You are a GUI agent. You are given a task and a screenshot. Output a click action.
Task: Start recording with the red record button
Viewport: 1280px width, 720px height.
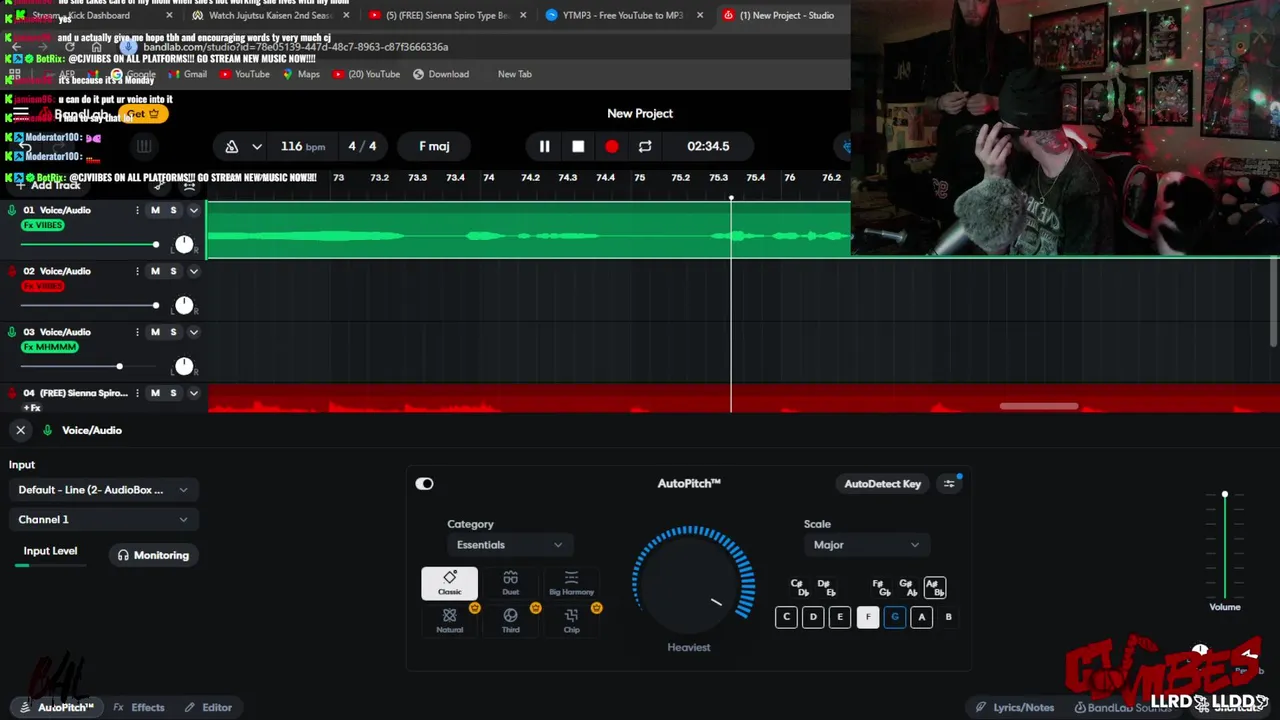[x=611, y=146]
